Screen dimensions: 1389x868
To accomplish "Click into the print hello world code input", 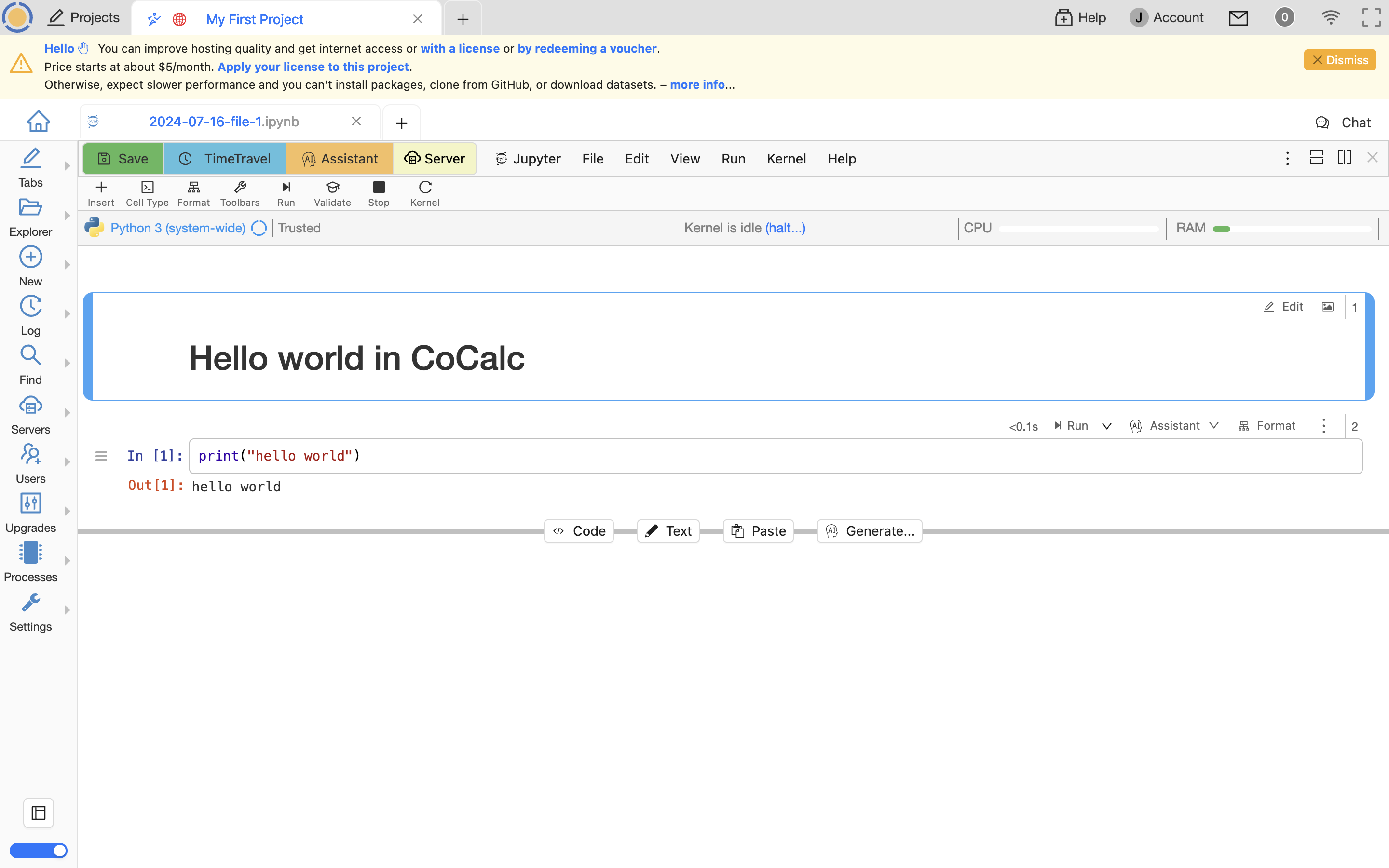I will click(776, 456).
